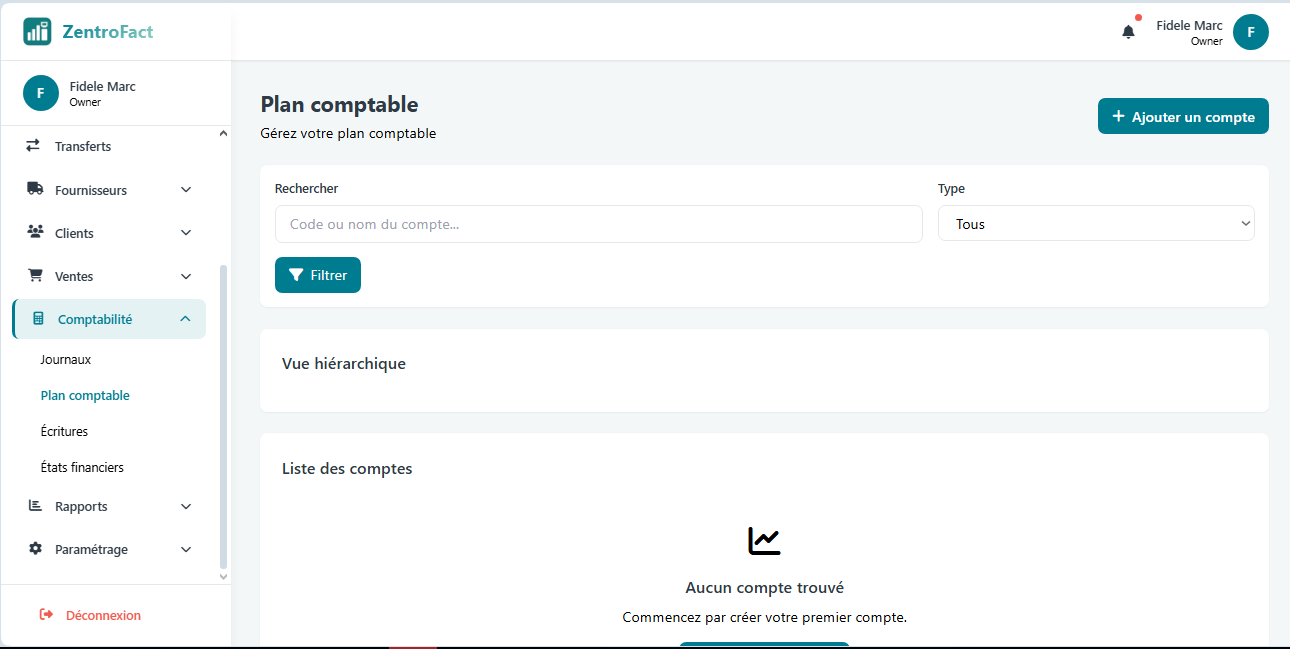This screenshot has height=649, width=1290.
Task: Collapse the Comptabilité section chevron
Action: pos(185,319)
